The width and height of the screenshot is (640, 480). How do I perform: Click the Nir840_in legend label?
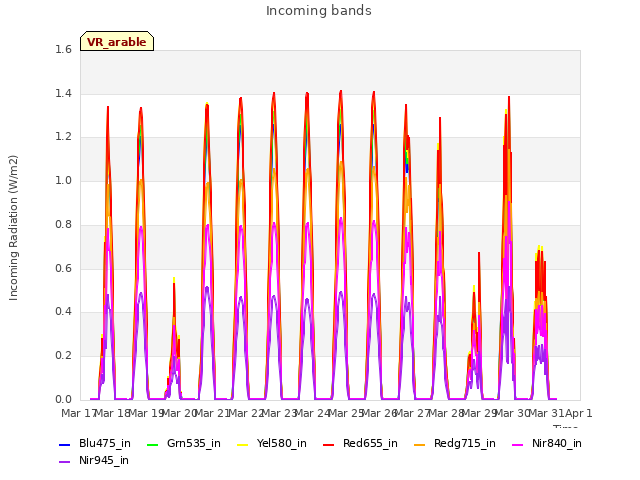click(x=557, y=443)
